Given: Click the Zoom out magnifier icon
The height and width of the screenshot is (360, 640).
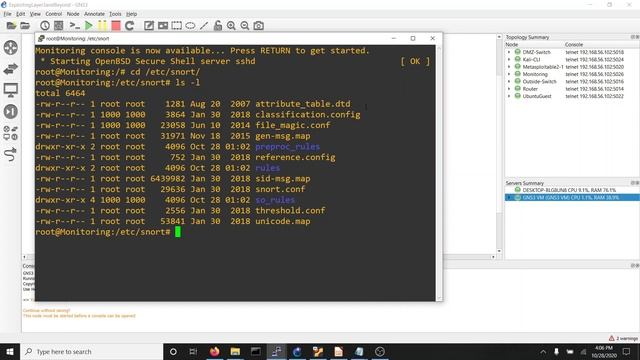Looking at the screenshot, I should tap(244, 26).
